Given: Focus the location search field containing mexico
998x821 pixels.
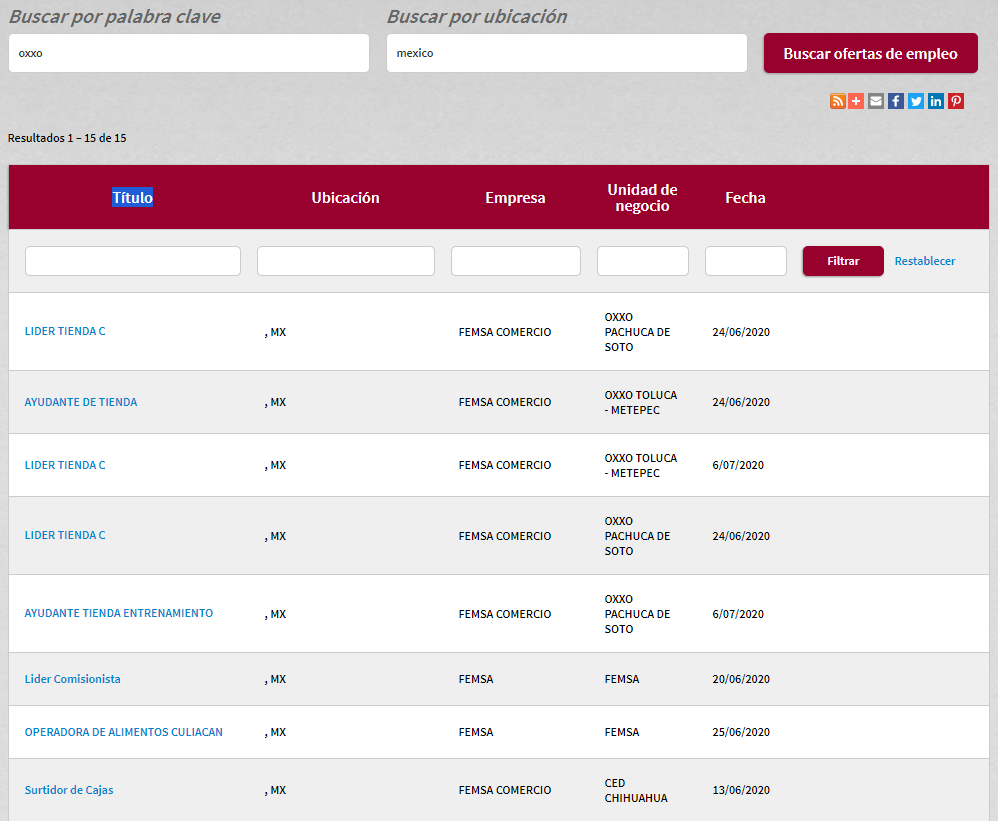Looking at the screenshot, I should coord(566,53).
